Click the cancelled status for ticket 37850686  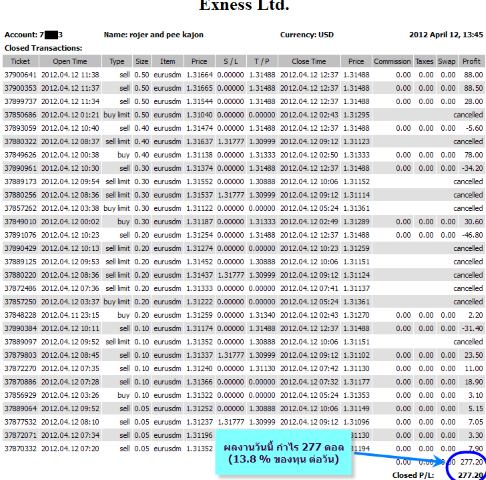(x=468, y=115)
